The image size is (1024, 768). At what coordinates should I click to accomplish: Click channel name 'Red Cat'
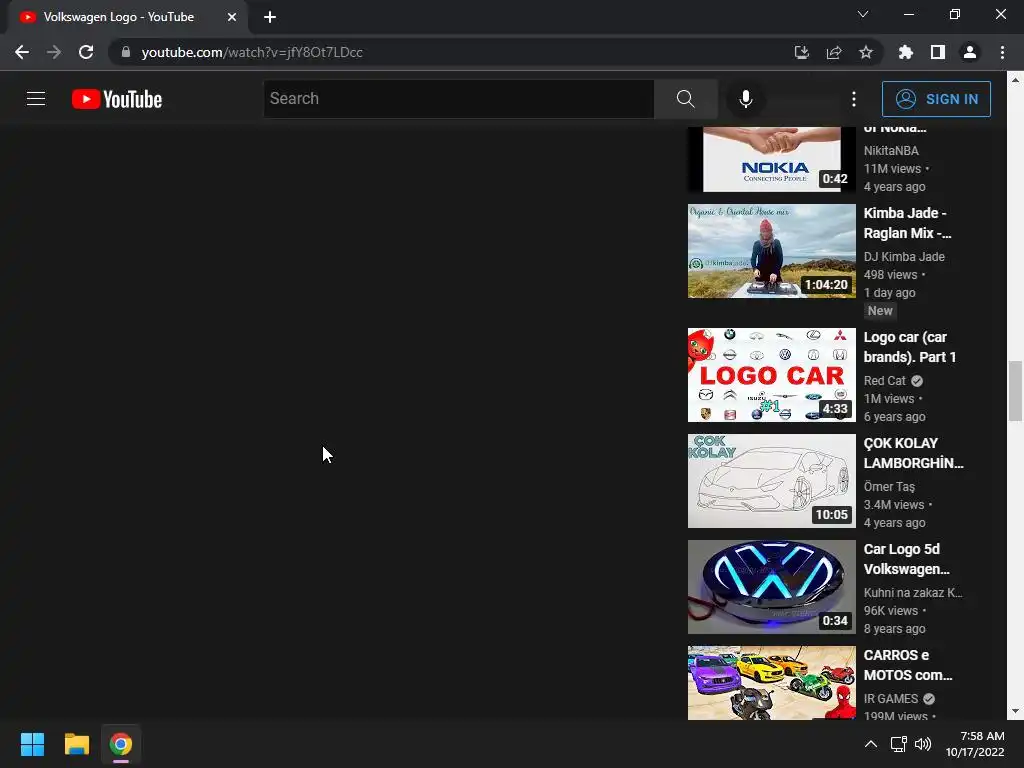point(884,381)
